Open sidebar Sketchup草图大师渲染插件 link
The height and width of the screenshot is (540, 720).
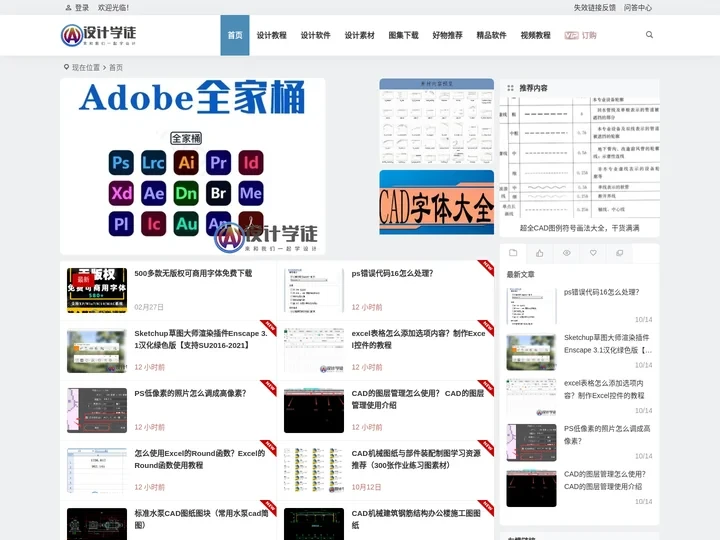[x=608, y=343]
